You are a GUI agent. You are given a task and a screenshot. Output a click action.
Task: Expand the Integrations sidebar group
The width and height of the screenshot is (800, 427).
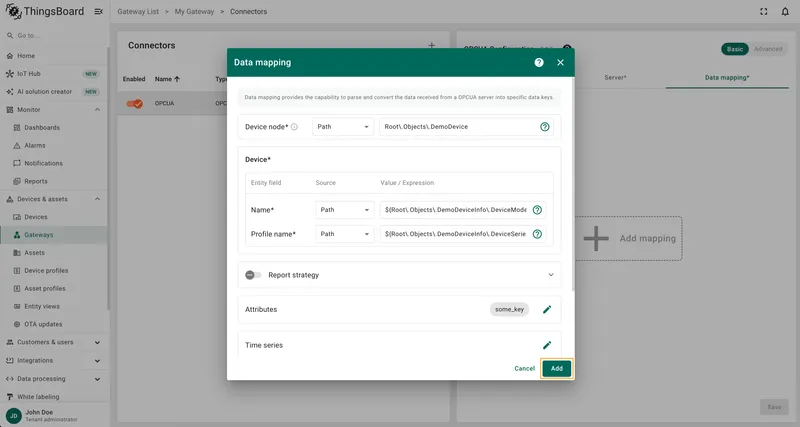(97, 361)
